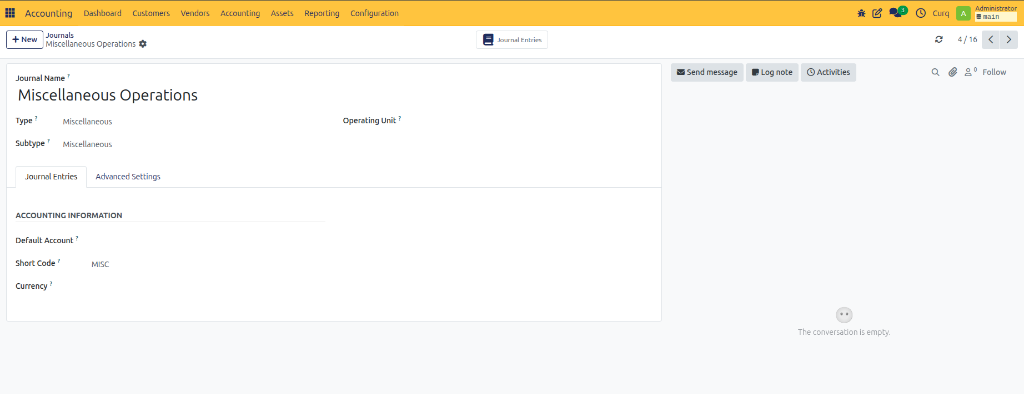Click Send message
This screenshot has height=394, width=1024.
coord(707,72)
